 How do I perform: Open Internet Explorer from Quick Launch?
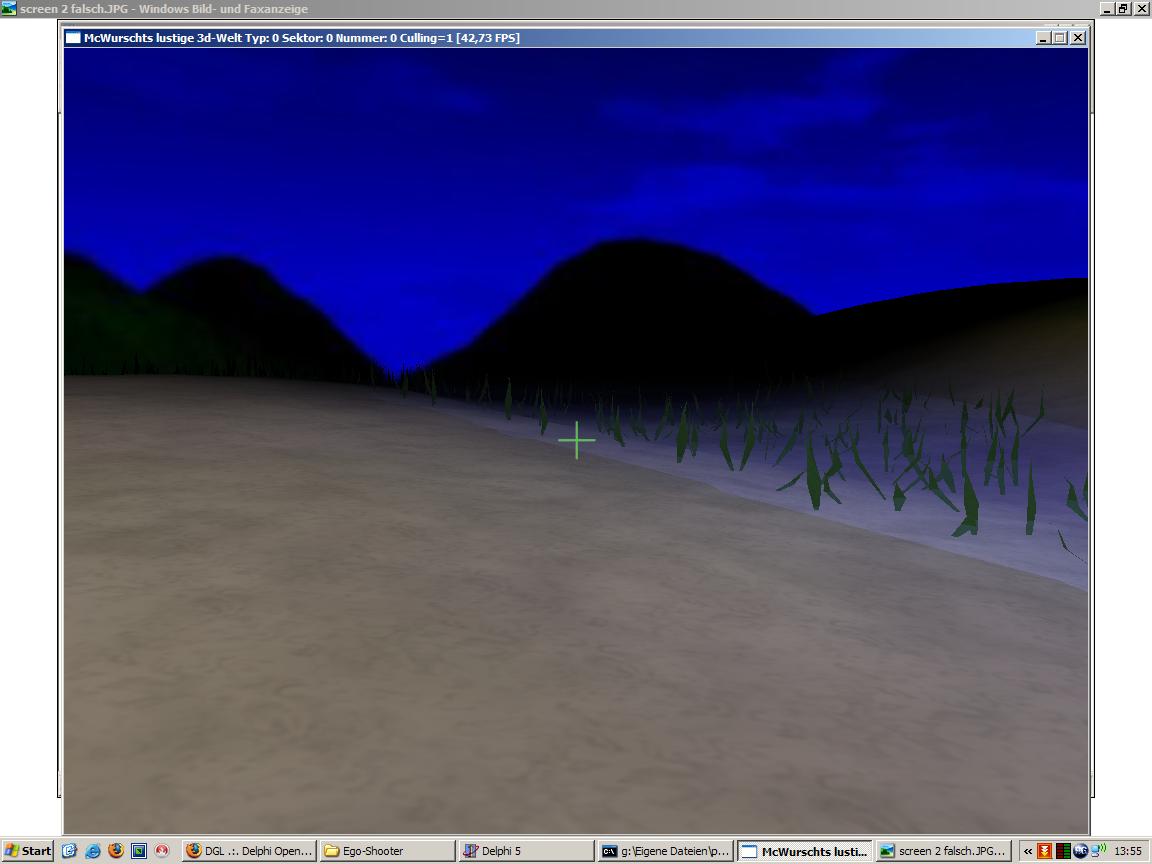pos(92,851)
